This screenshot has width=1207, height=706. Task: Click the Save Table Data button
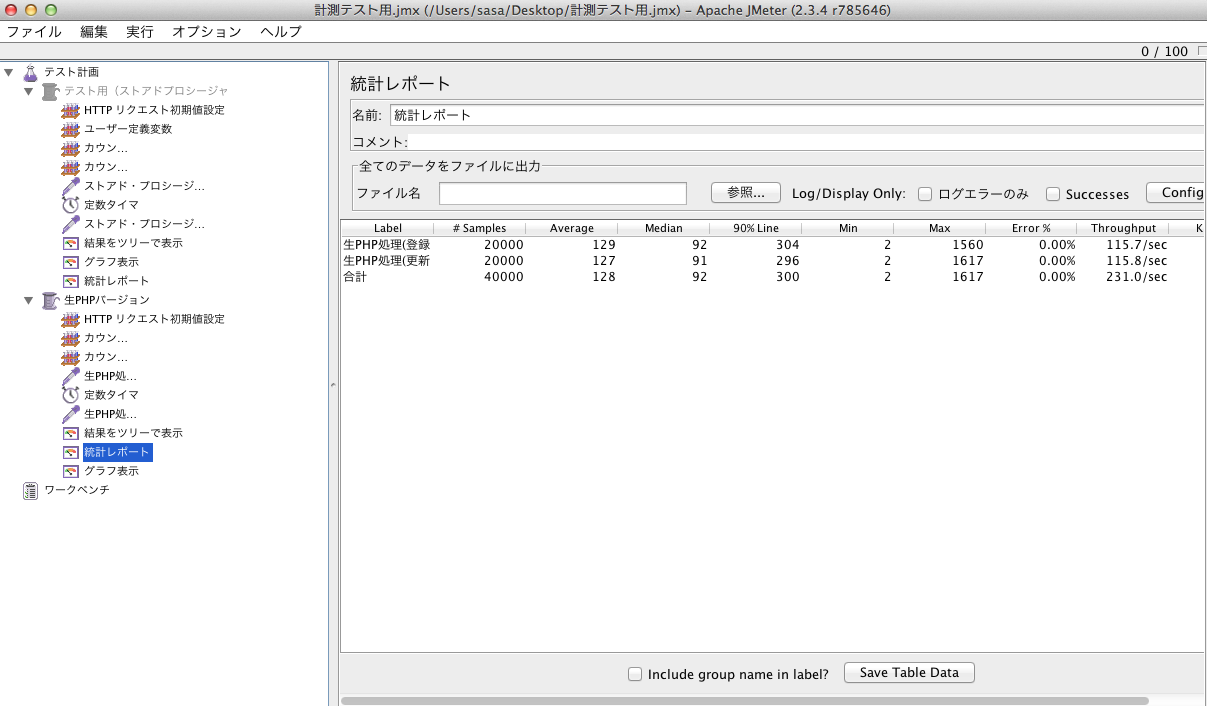tap(909, 673)
